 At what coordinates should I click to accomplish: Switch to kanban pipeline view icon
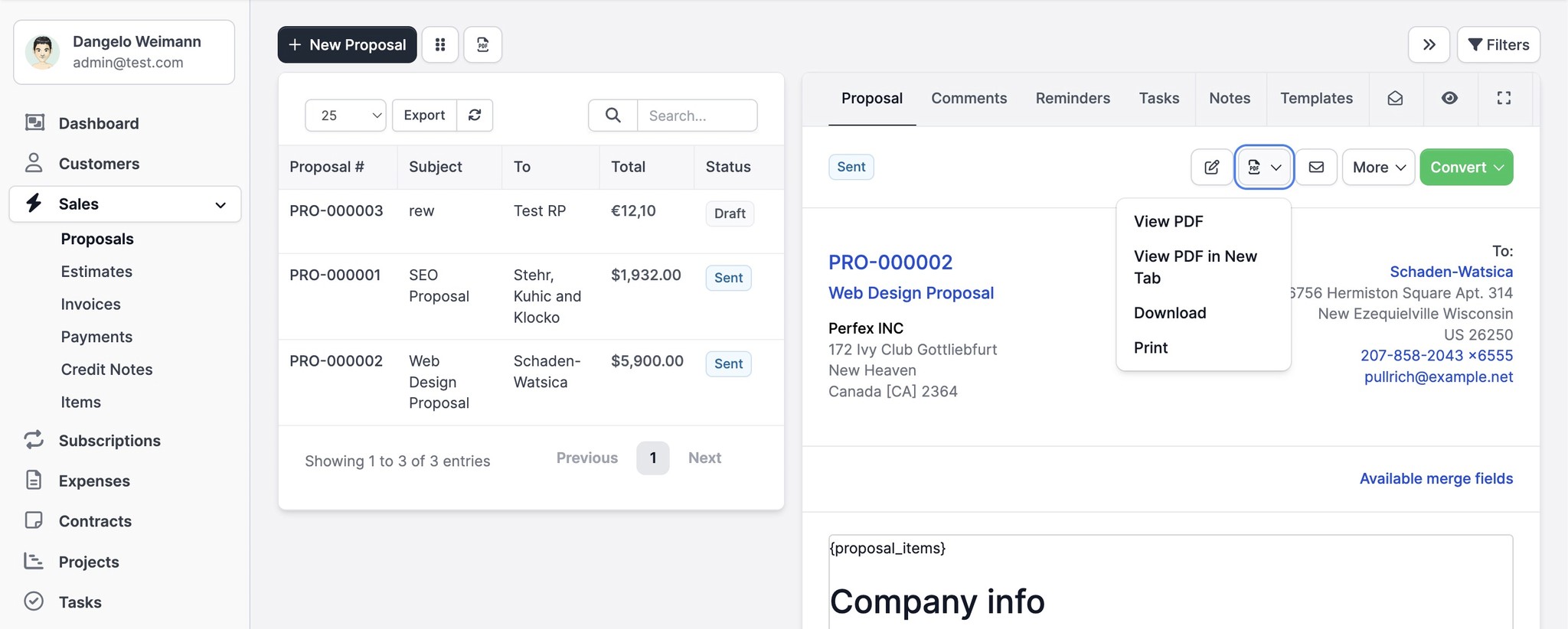(x=440, y=44)
